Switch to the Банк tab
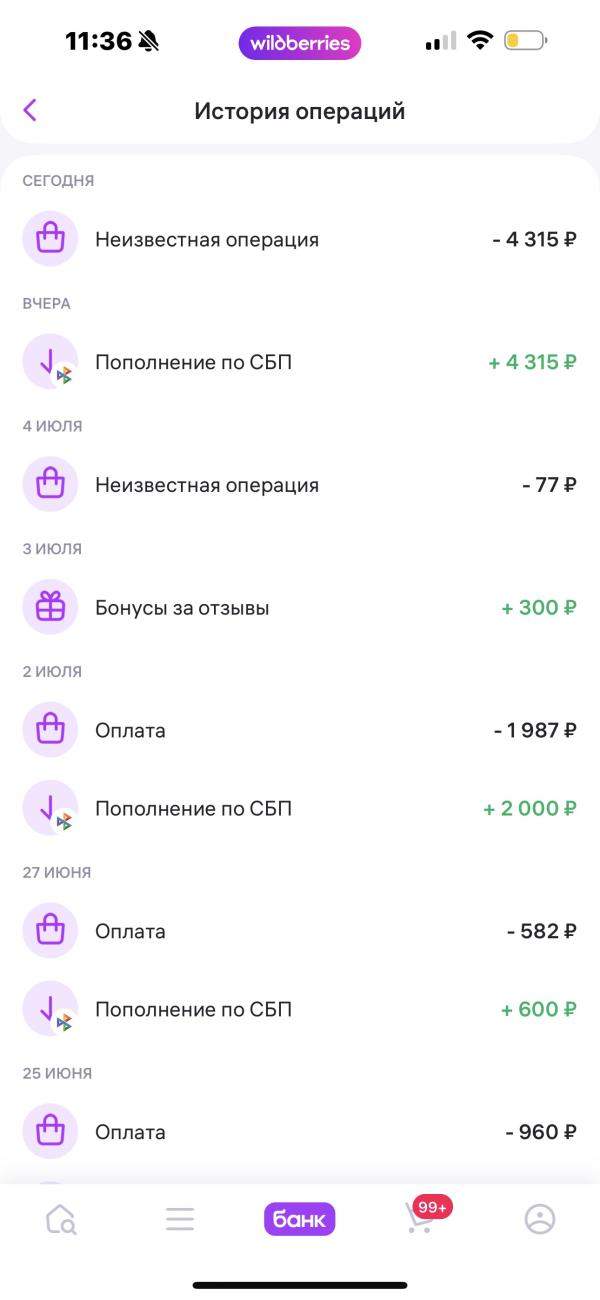The height and width of the screenshot is (1300, 600). pyautogui.click(x=300, y=1219)
